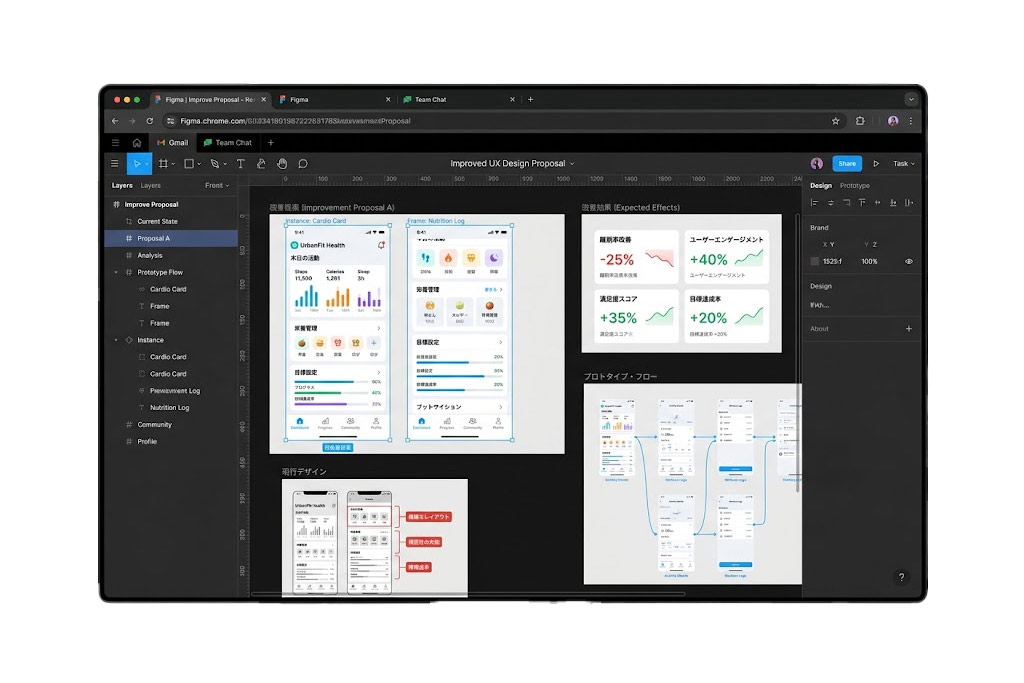Viewport: 1024px width, 683px height.
Task: Open the file title dropdown chevron
Action: pyautogui.click(x=572, y=164)
